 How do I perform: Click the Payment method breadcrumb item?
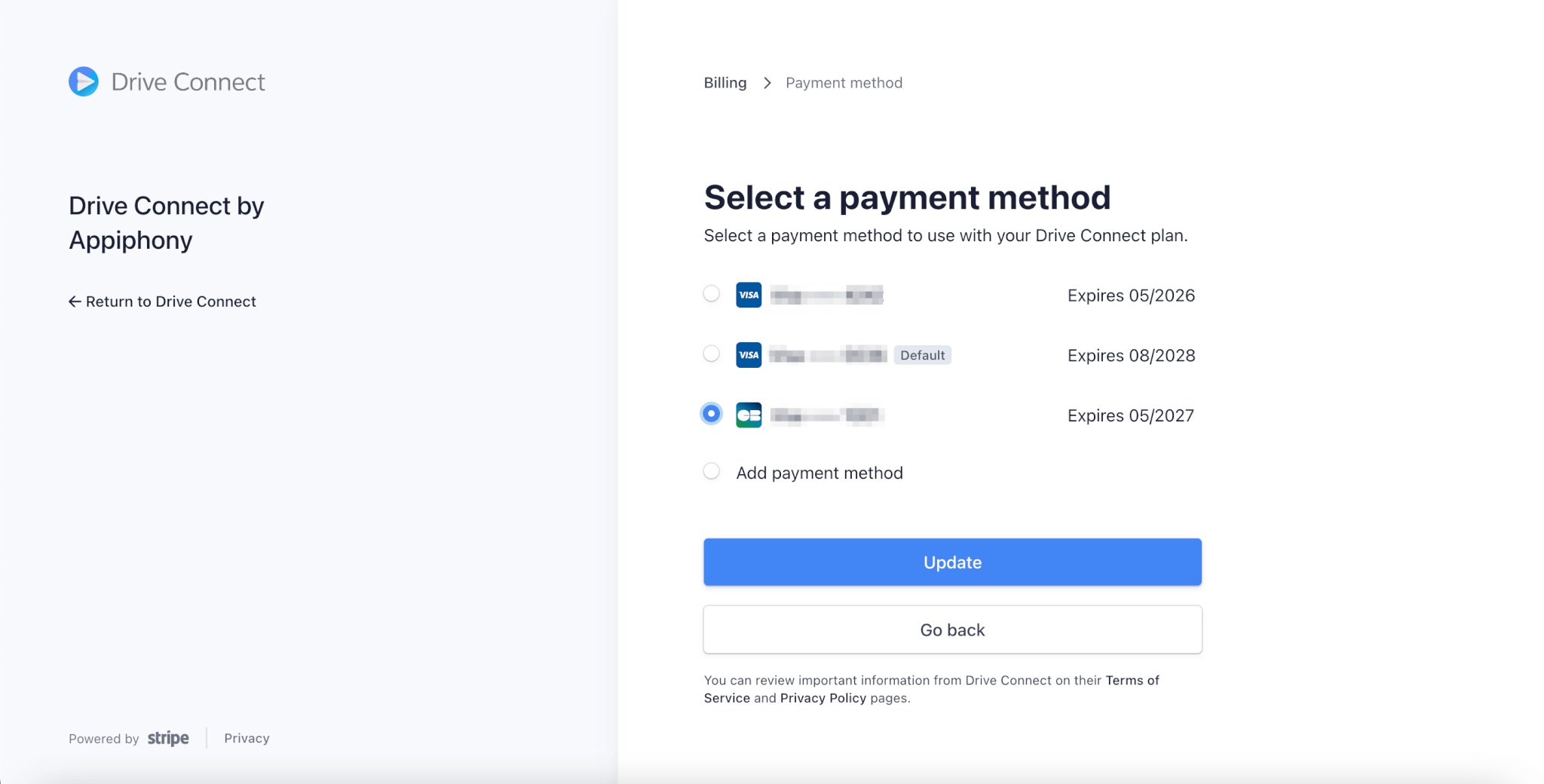click(x=844, y=83)
